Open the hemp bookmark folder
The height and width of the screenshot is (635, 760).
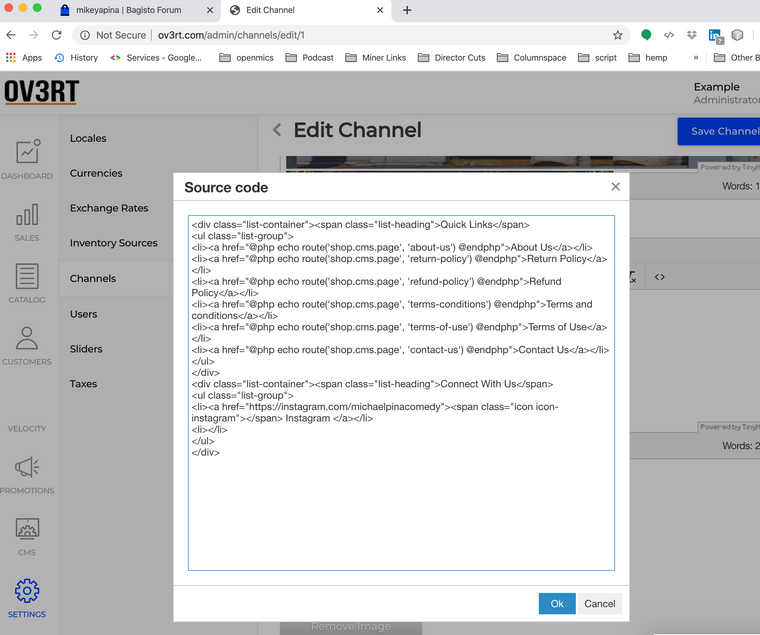click(648, 58)
